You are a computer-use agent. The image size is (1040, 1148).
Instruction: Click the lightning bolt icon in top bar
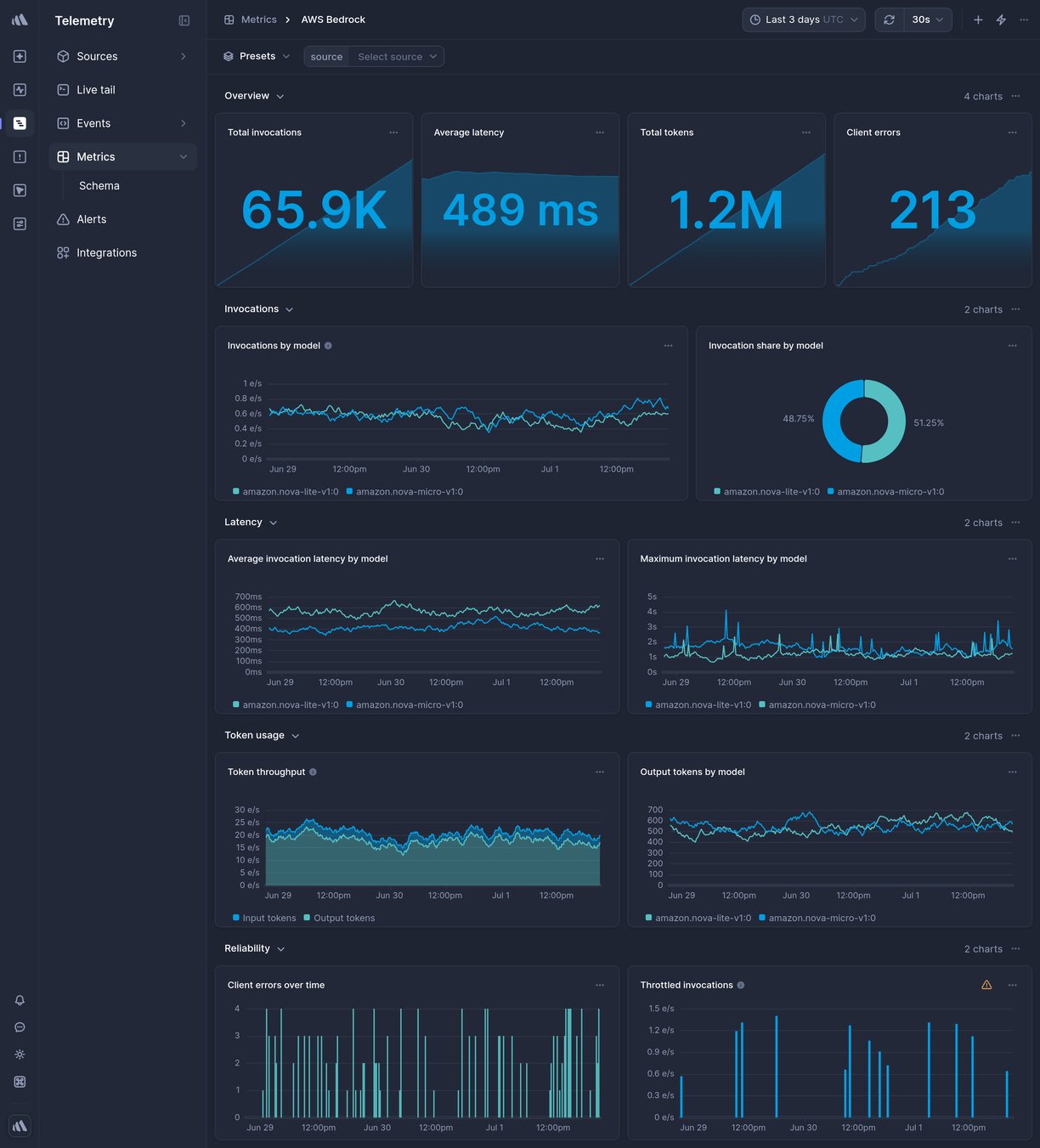click(1001, 20)
